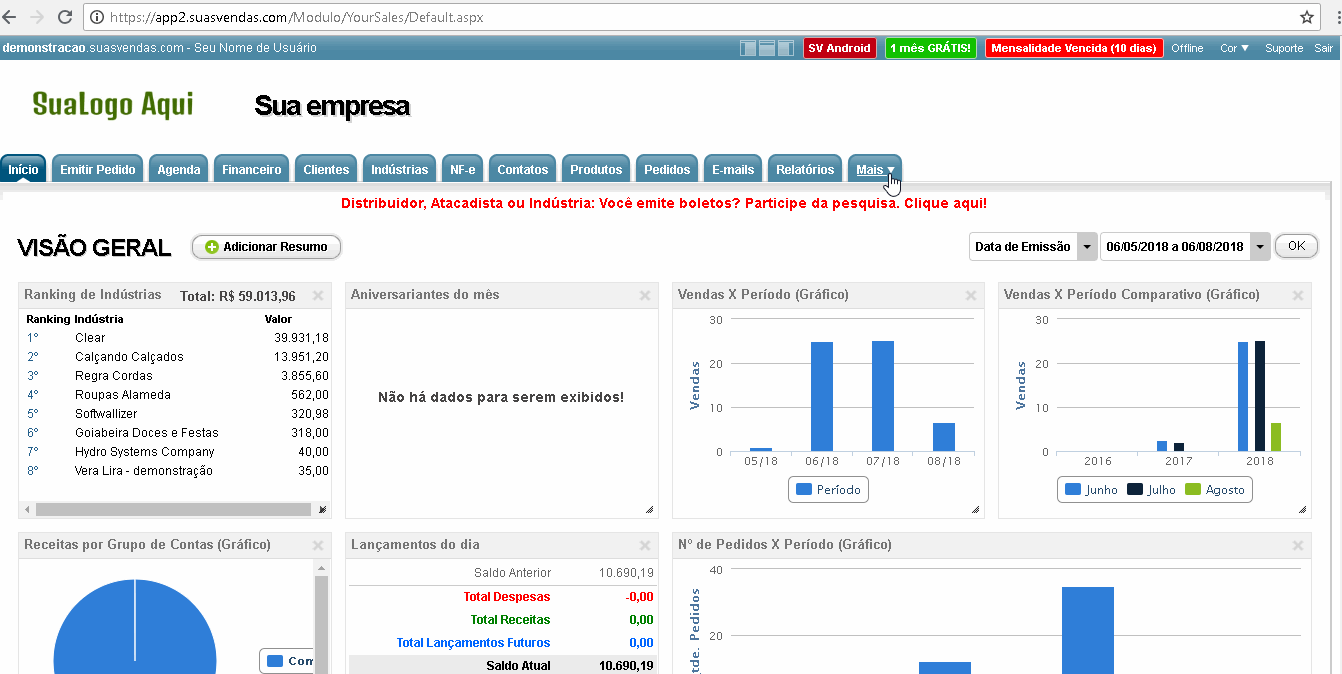Viewport: 1342px width, 674px height.
Task: Click the SV Android button
Action: pyautogui.click(x=840, y=48)
